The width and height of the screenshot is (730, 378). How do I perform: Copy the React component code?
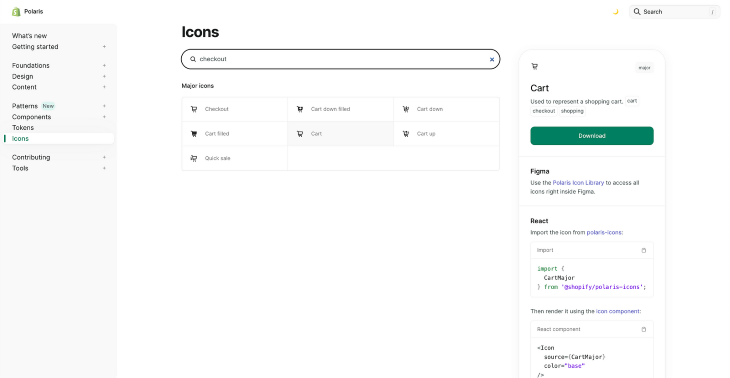tap(644, 330)
